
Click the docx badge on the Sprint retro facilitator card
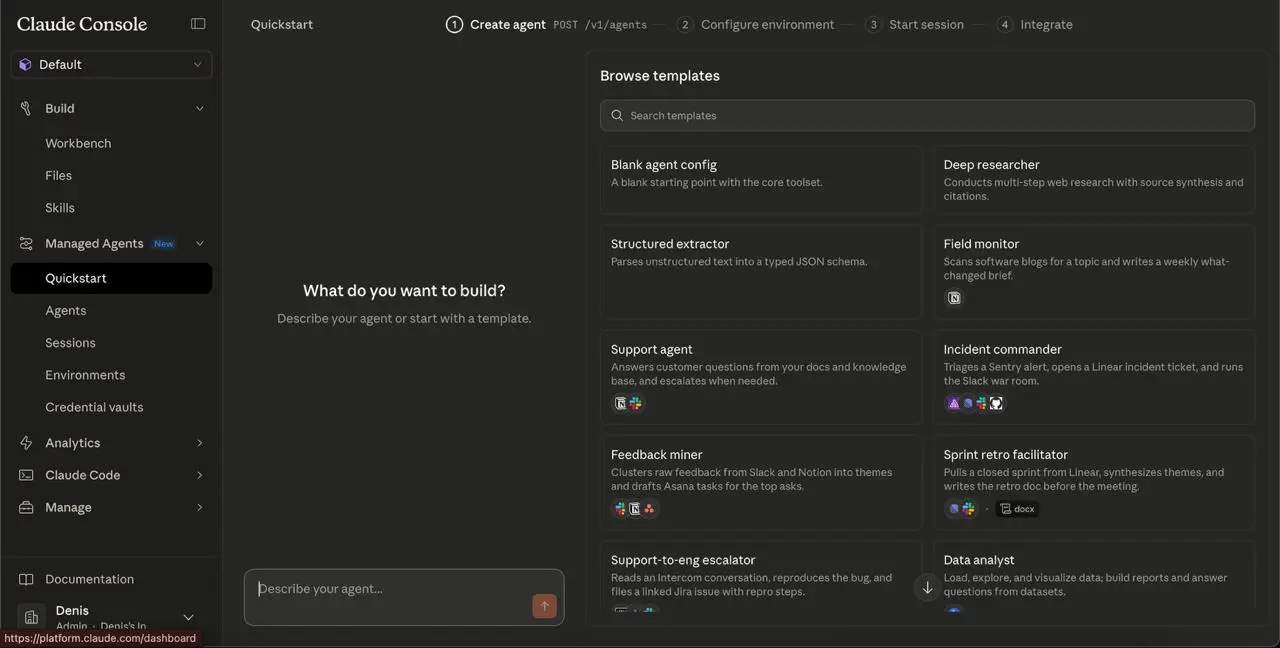(1017, 509)
